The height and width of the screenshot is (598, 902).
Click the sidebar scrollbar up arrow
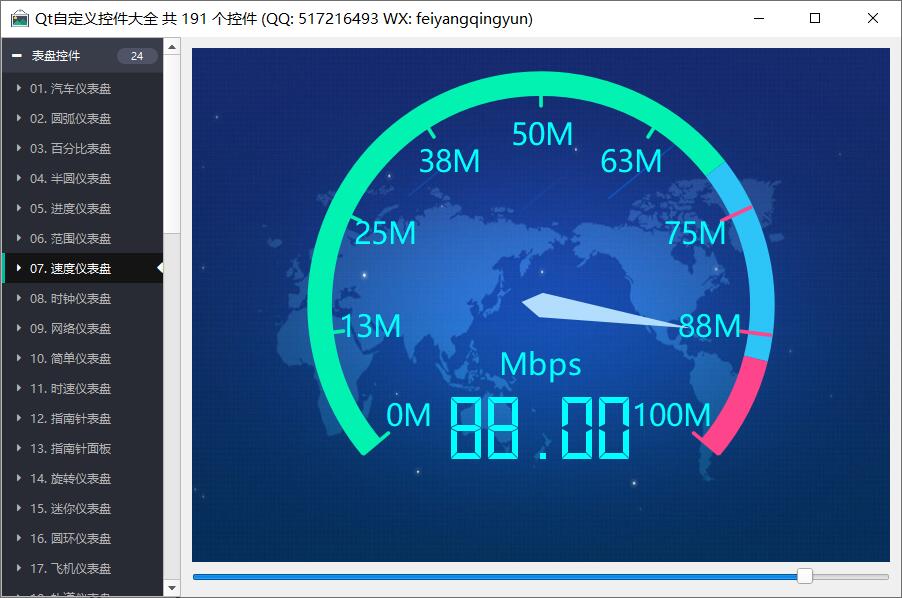pyautogui.click(x=172, y=46)
